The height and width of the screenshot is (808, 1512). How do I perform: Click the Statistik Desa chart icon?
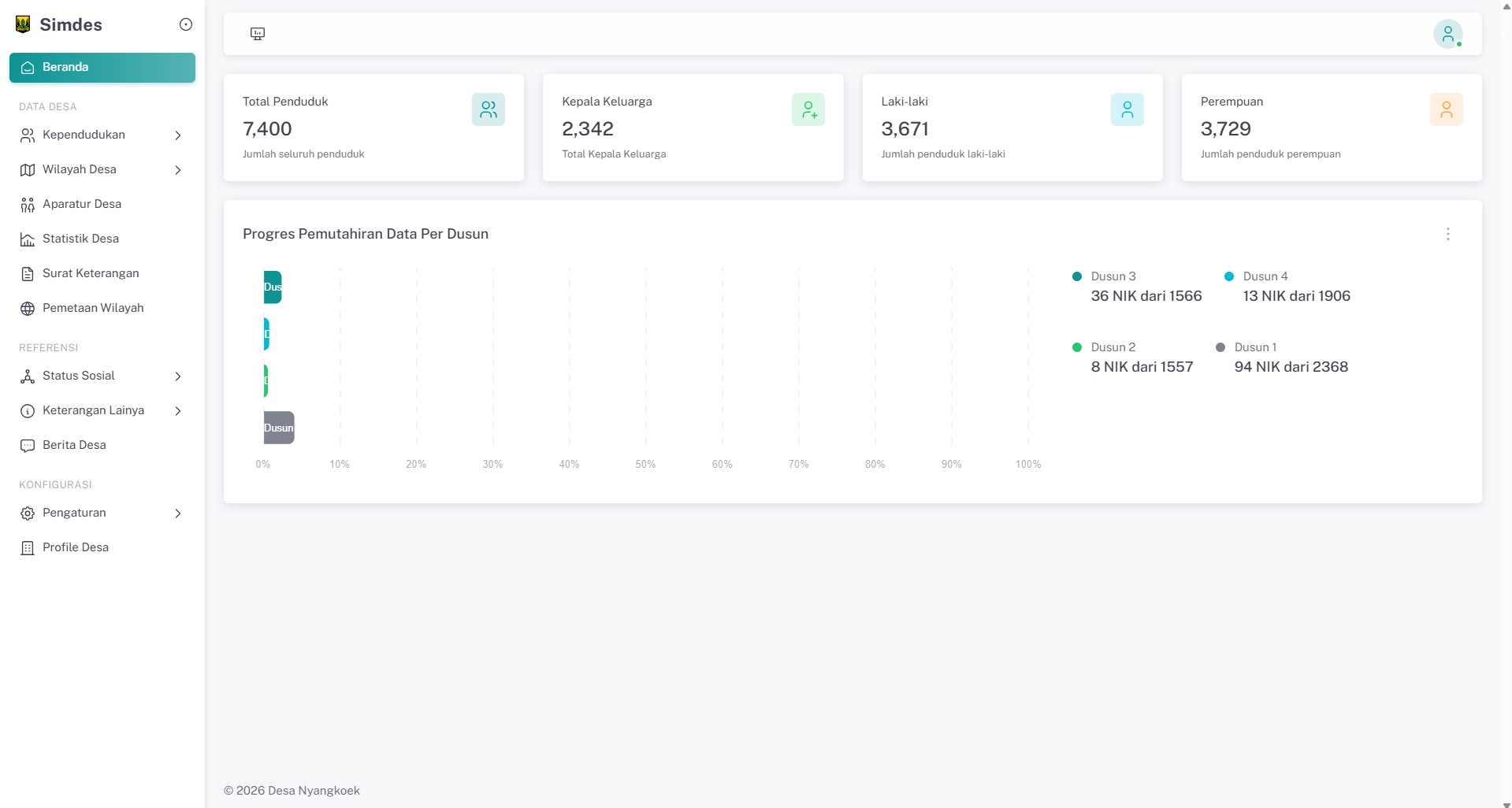(x=28, y=239)
